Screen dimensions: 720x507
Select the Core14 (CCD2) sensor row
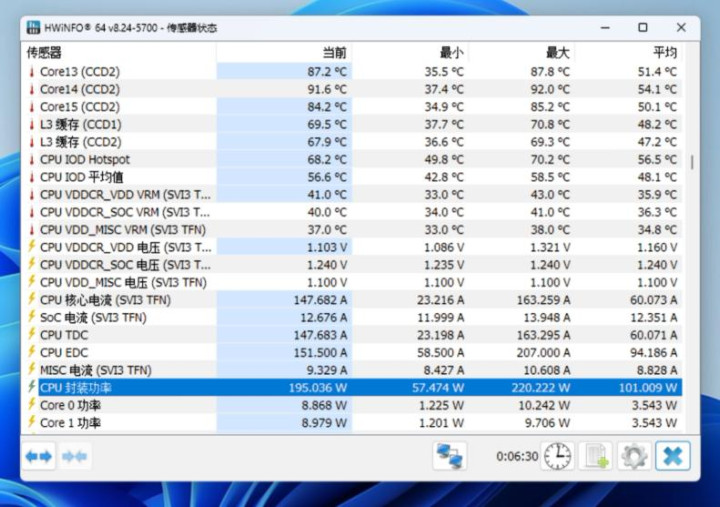352,89
